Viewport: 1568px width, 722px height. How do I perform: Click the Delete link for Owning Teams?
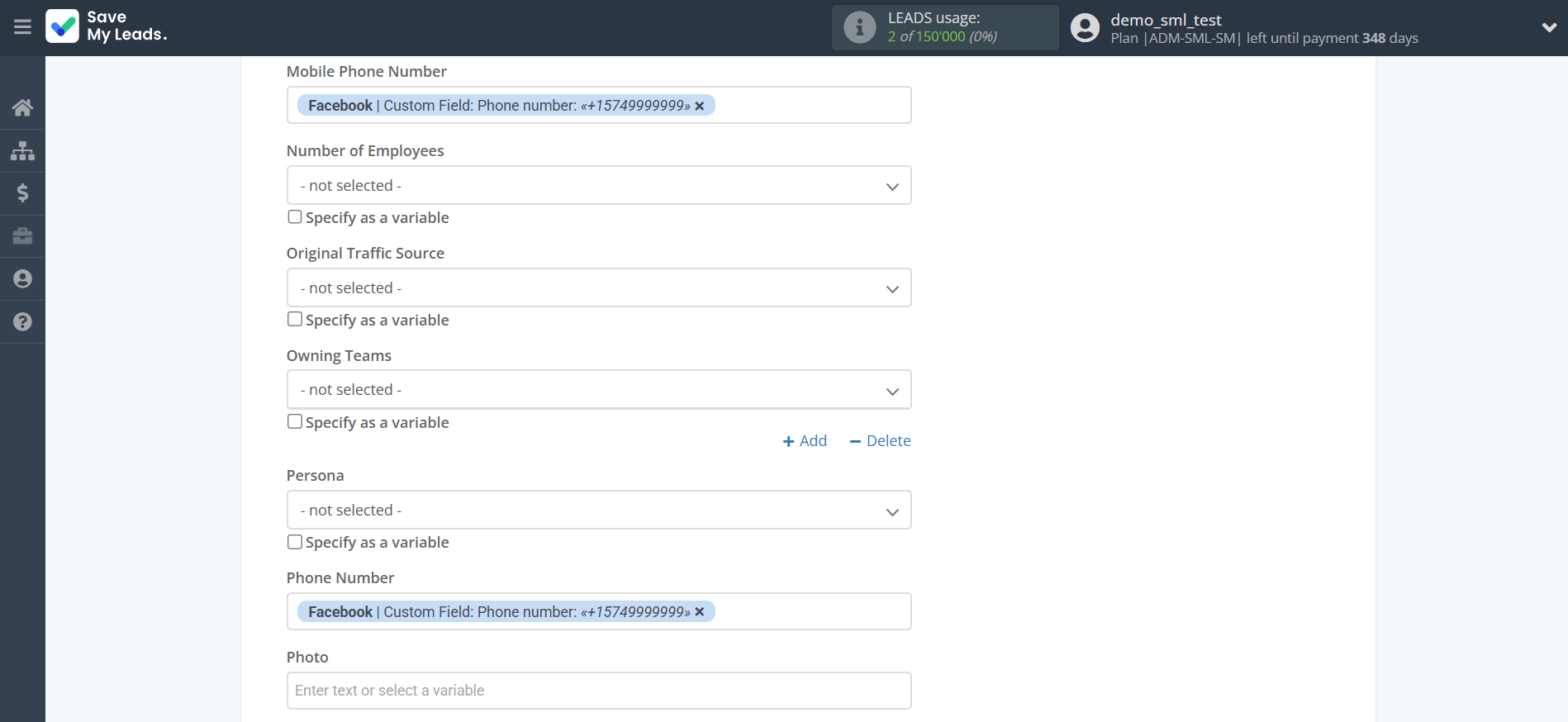coord(880,441)
